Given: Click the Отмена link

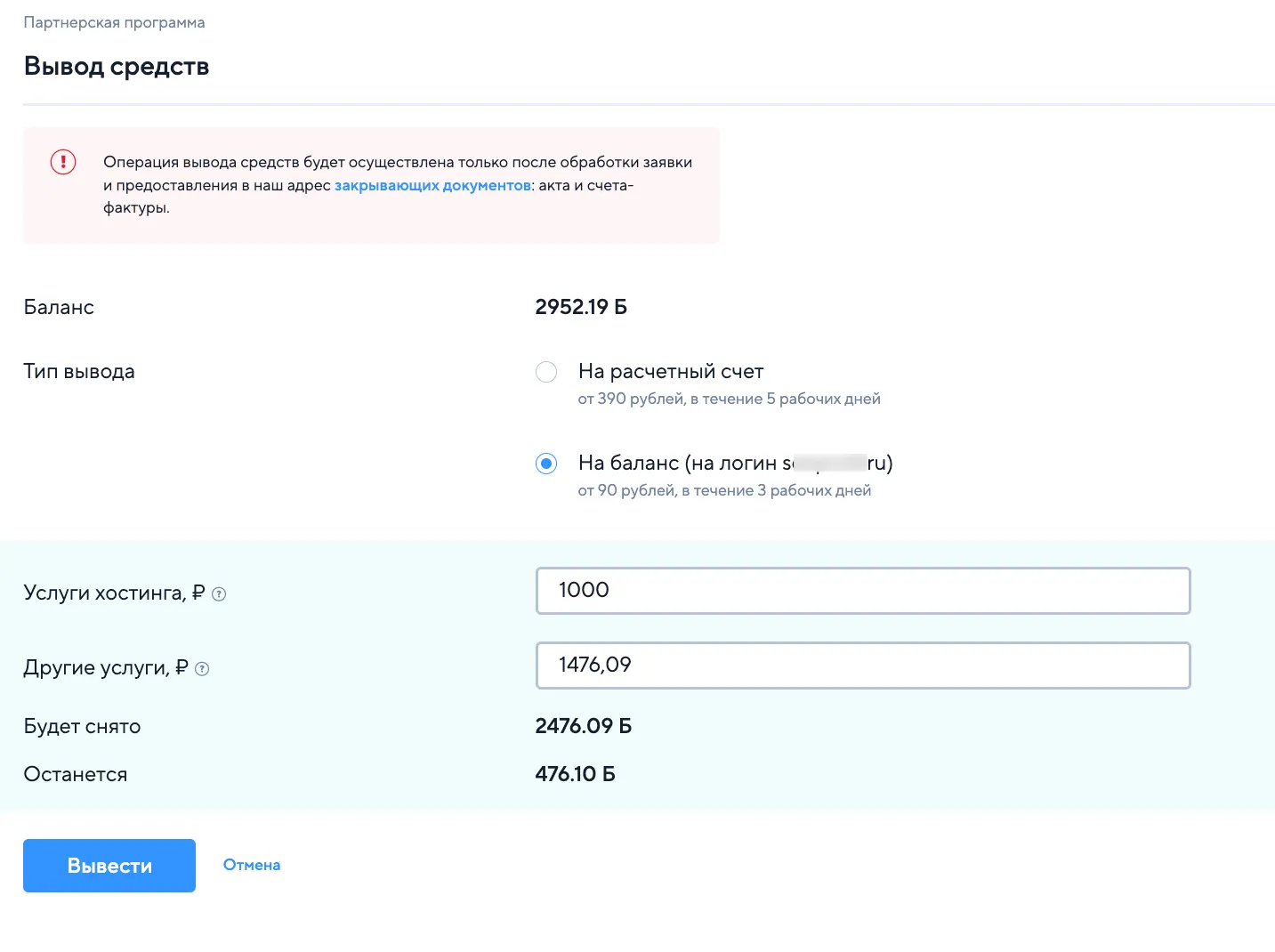Looking at the screenshot, I should [x=252, y=865].
